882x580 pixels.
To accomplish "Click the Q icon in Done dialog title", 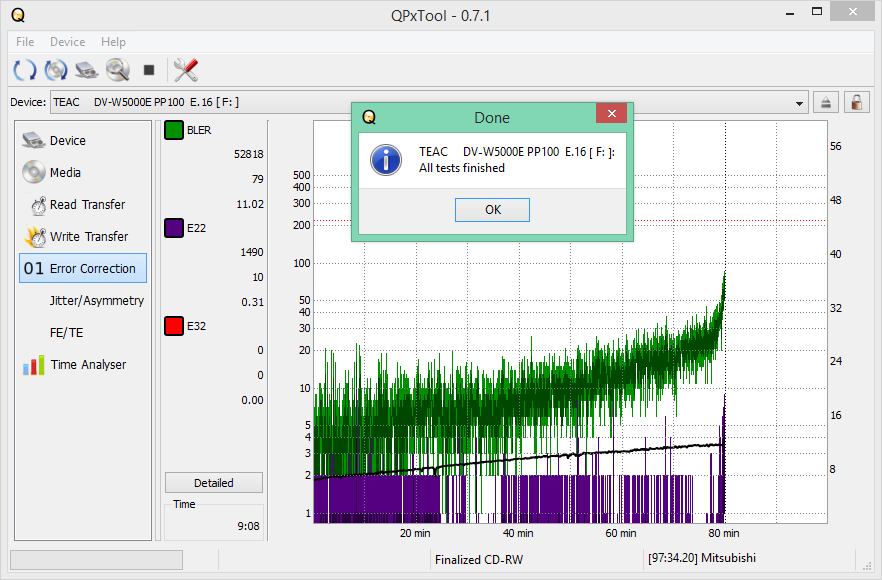I will point(368,117).
